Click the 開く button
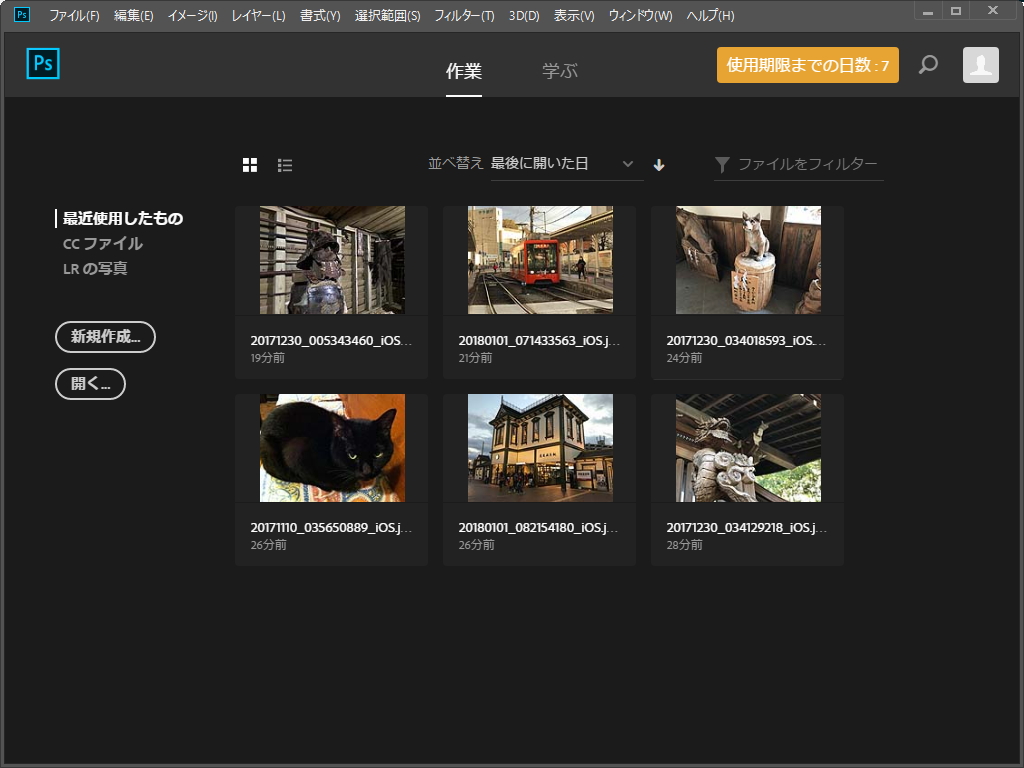The width and height of the screenshot is (1024, 768). tap(90, 384)
